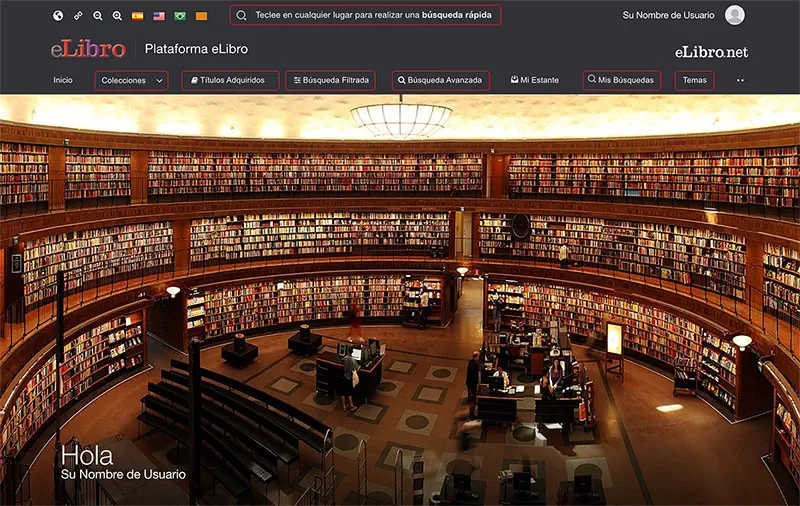The width and height of the screenshot is (800, 506).
Task: Click the globe icon in top bar
Action: click(x=58, y=16)
